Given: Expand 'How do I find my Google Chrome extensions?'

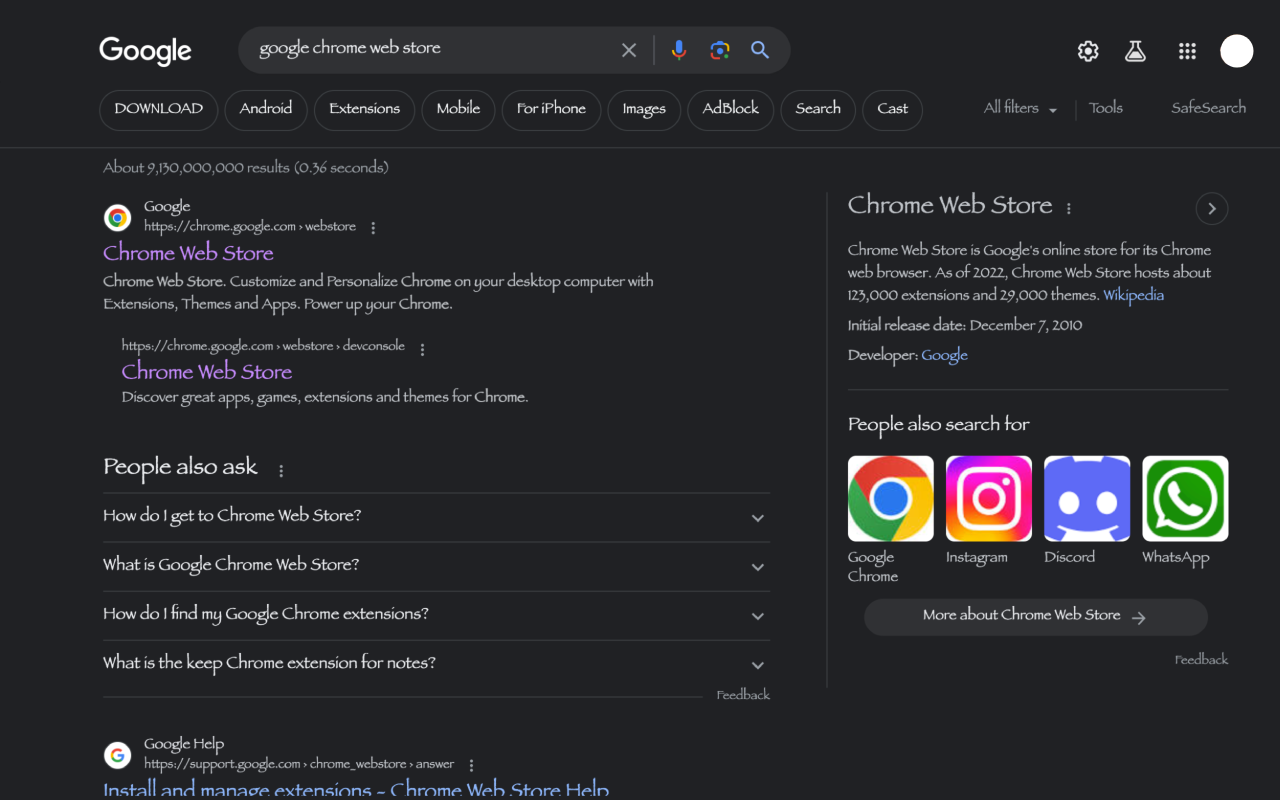Looking at the screenshot, I should tap(436, 615).
